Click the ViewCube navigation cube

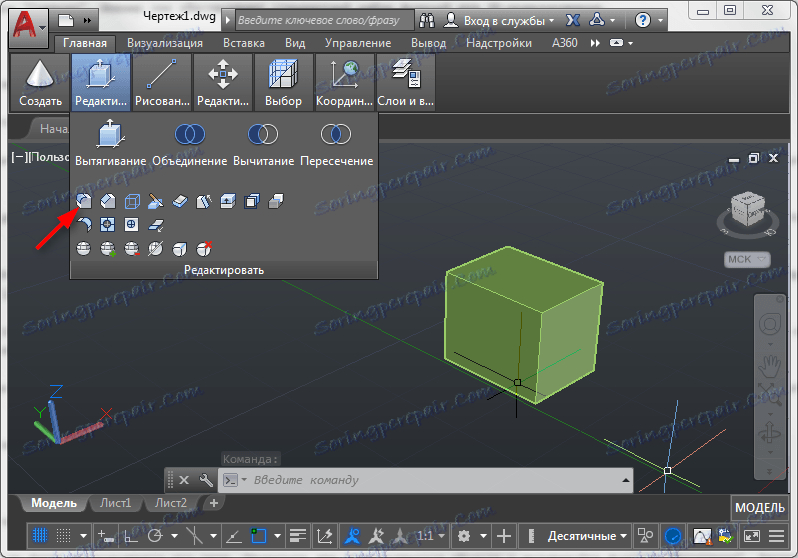pyautogui.click(x=747, y=211)
